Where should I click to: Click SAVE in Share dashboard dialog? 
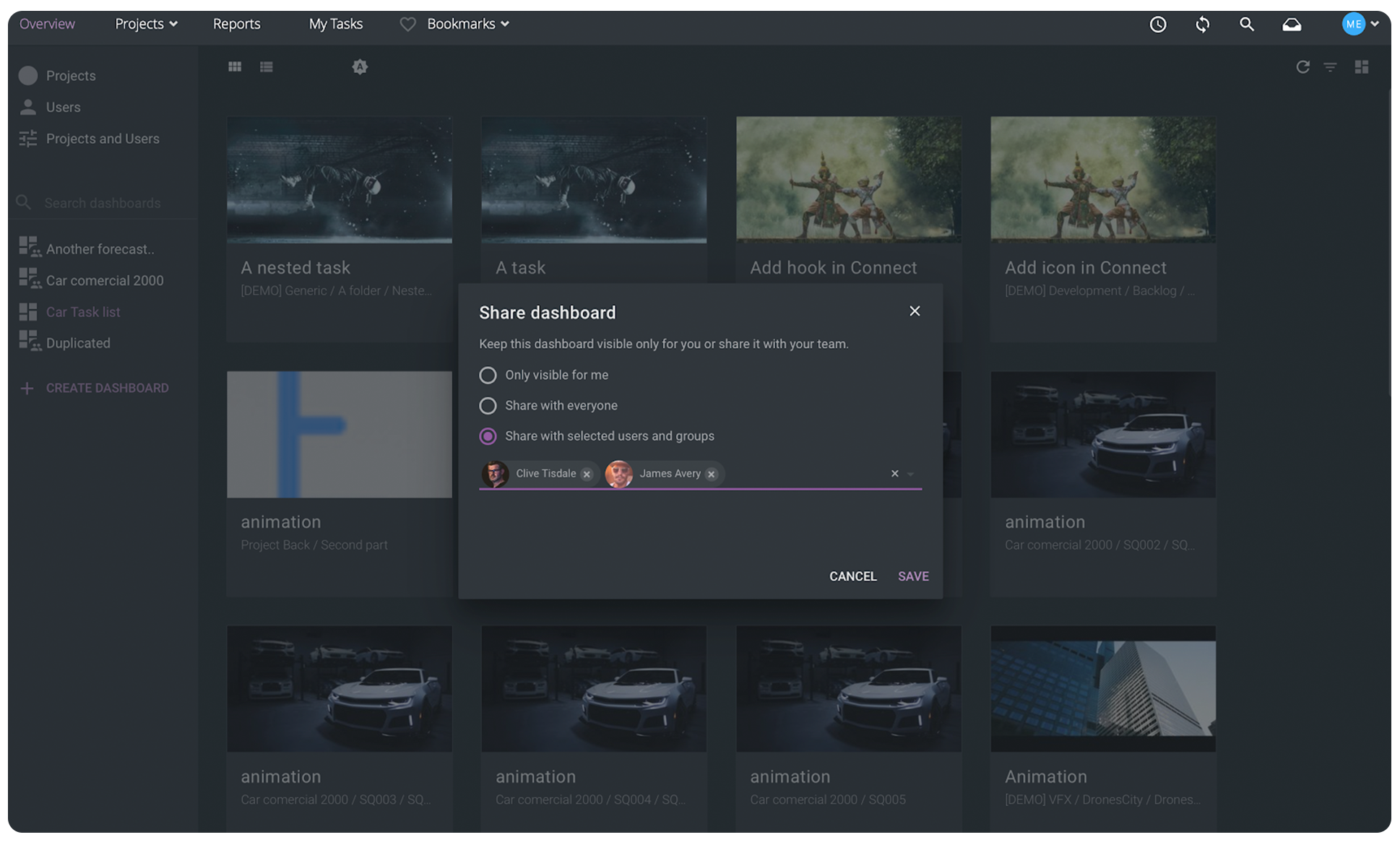[x=913, y=576]
